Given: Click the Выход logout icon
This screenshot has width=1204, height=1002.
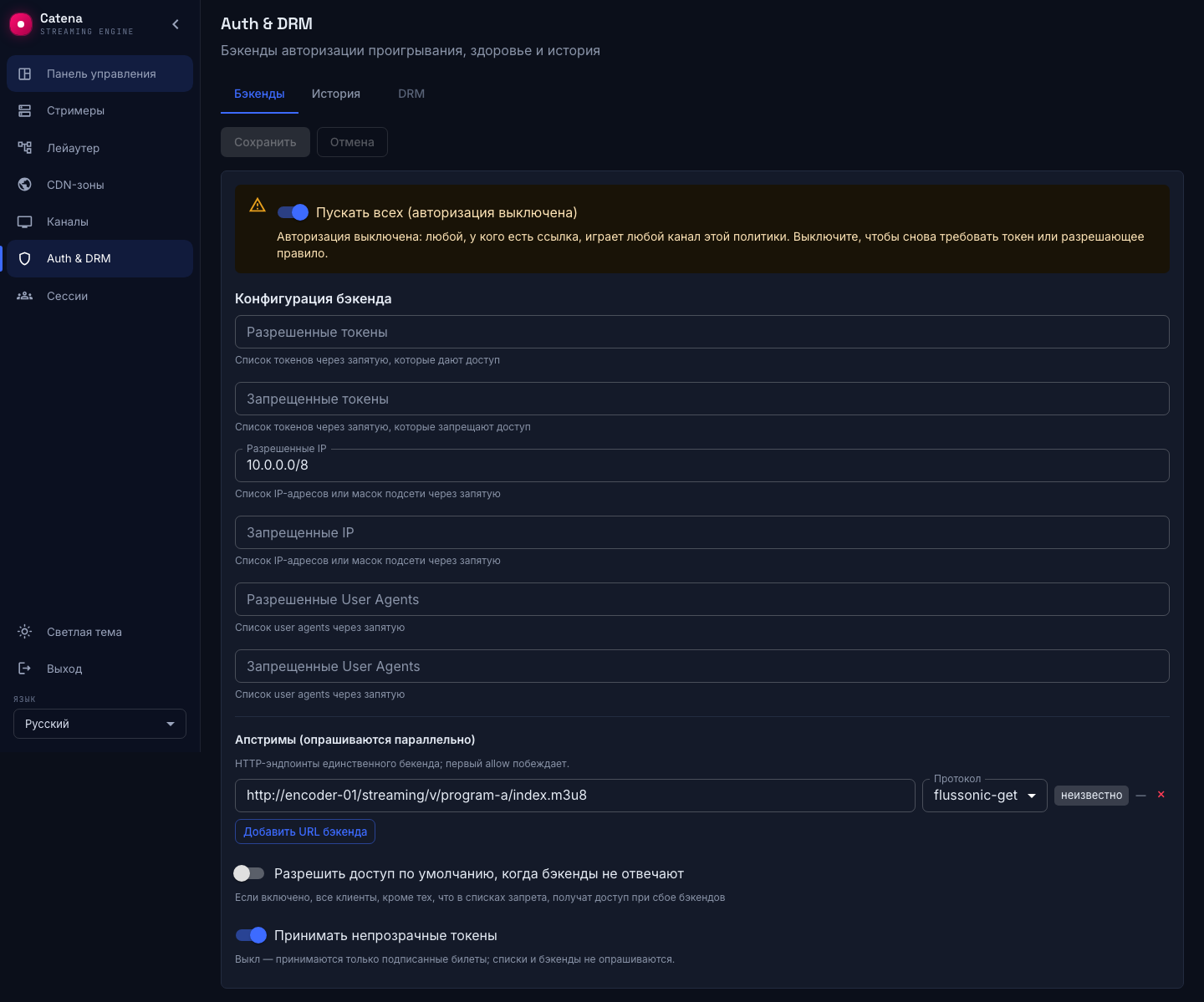Looking at the screenshot, I should pyautogui.click(x=25, y=669).
